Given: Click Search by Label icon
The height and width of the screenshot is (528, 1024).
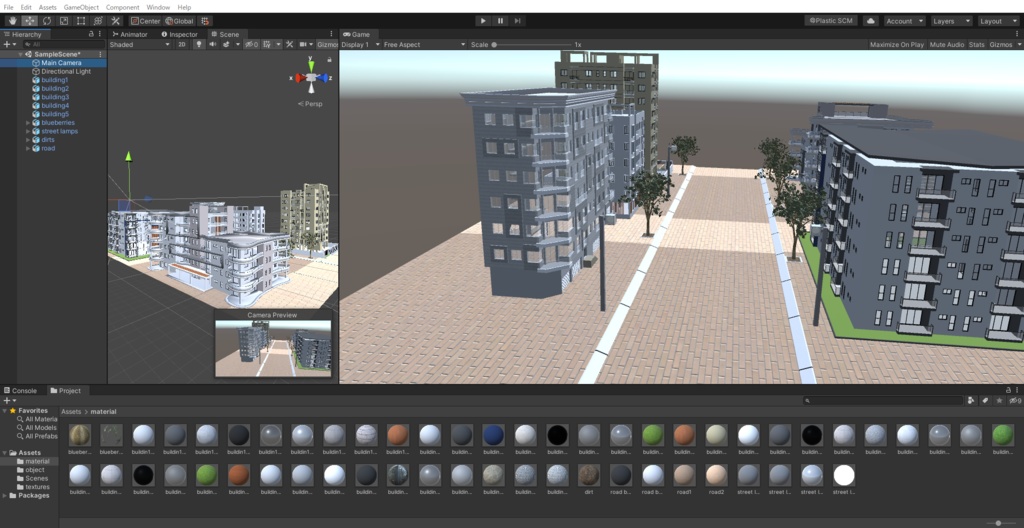Looking at the screenshot, I should click(x=985, y=401).
